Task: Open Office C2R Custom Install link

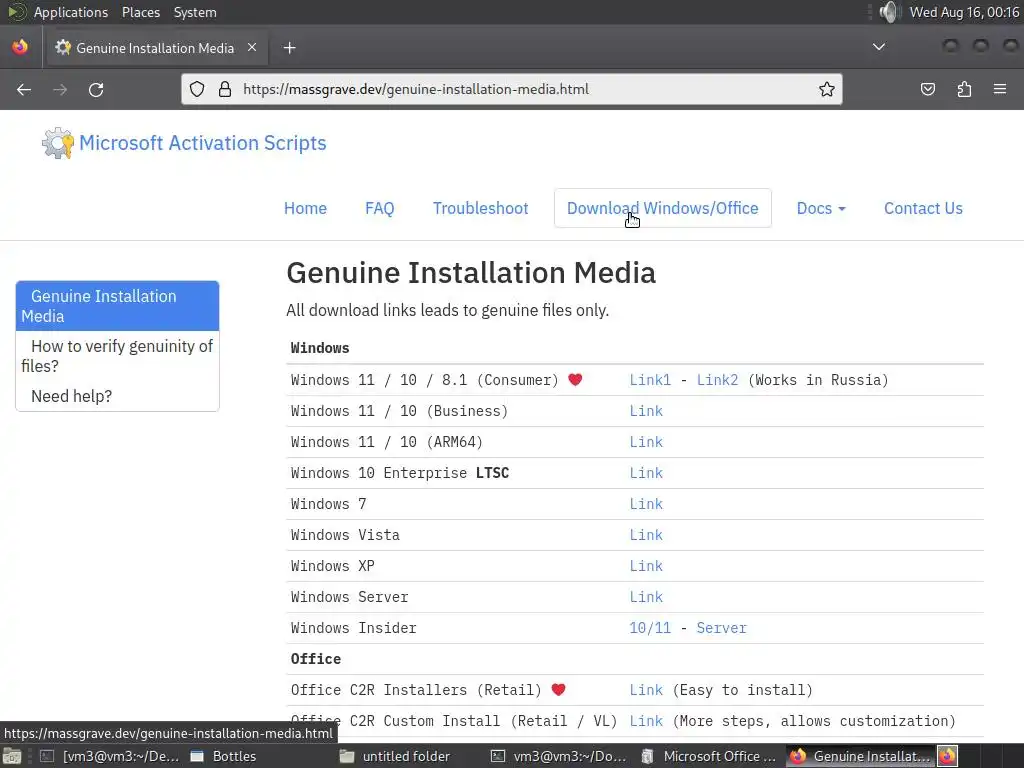Action: (646, 721)
